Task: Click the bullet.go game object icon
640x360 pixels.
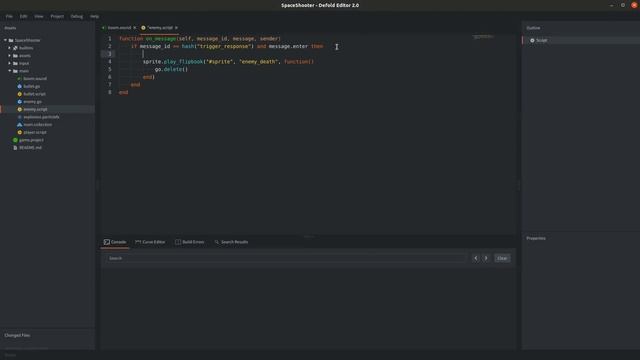Action: click(19, 86)
